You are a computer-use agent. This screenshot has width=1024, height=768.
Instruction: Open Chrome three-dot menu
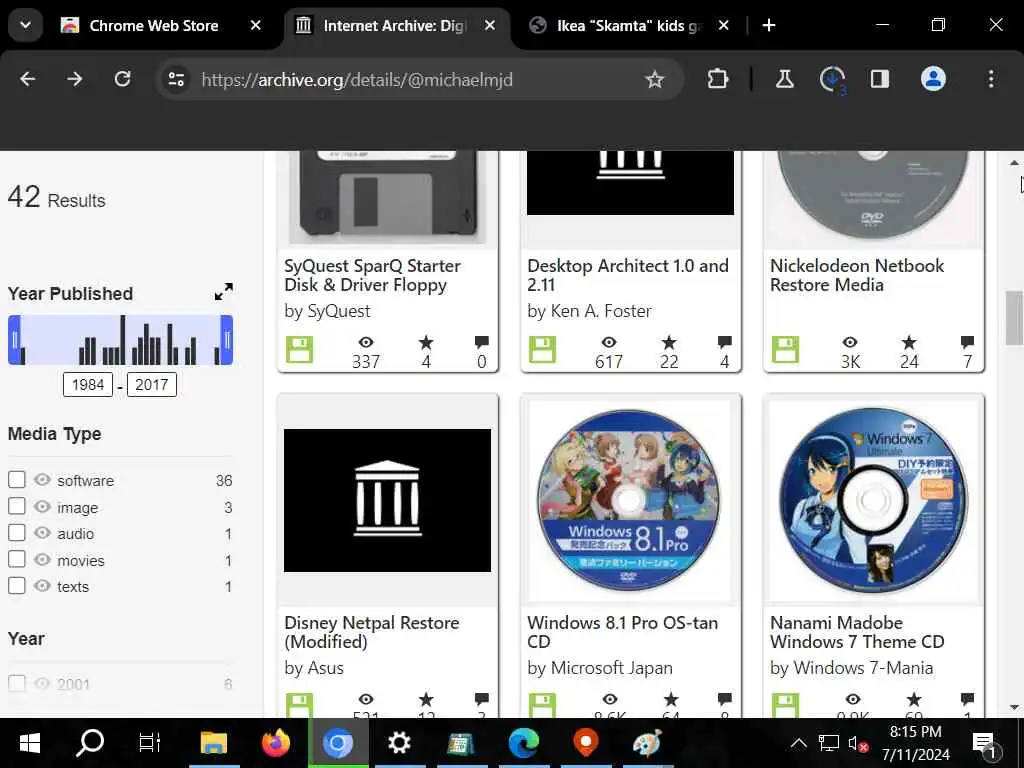(991, 80)
